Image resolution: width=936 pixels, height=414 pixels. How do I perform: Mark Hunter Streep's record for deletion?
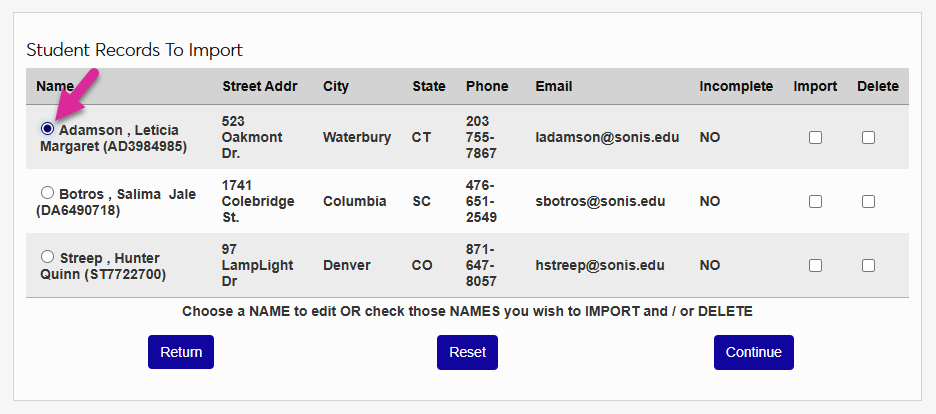[x=868, y=265]
